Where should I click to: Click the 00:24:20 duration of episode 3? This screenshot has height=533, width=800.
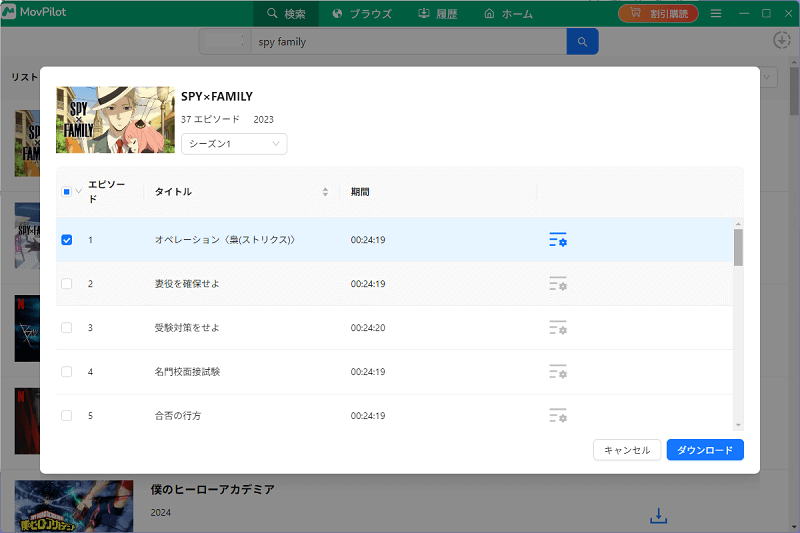[368, 327]
